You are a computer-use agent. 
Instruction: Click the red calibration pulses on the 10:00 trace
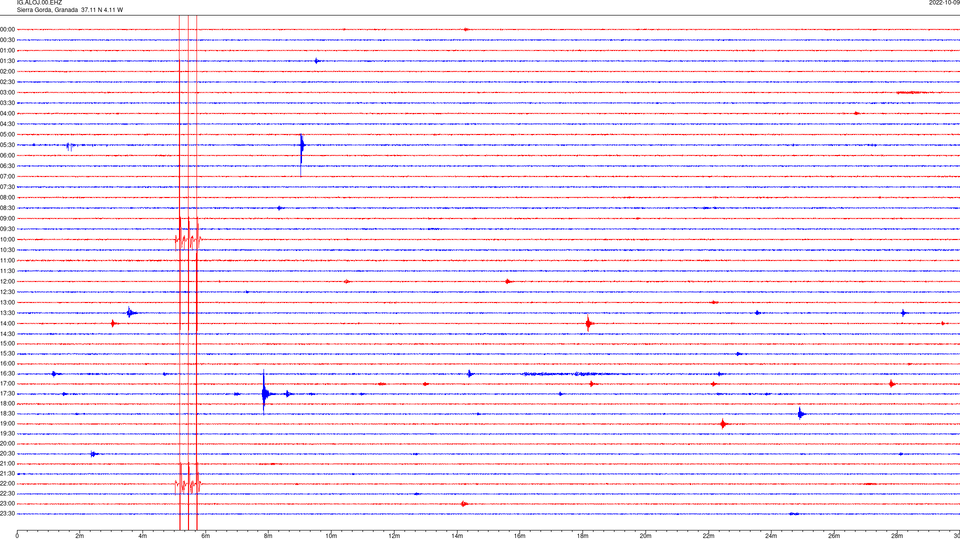click(x=188, y=239)
